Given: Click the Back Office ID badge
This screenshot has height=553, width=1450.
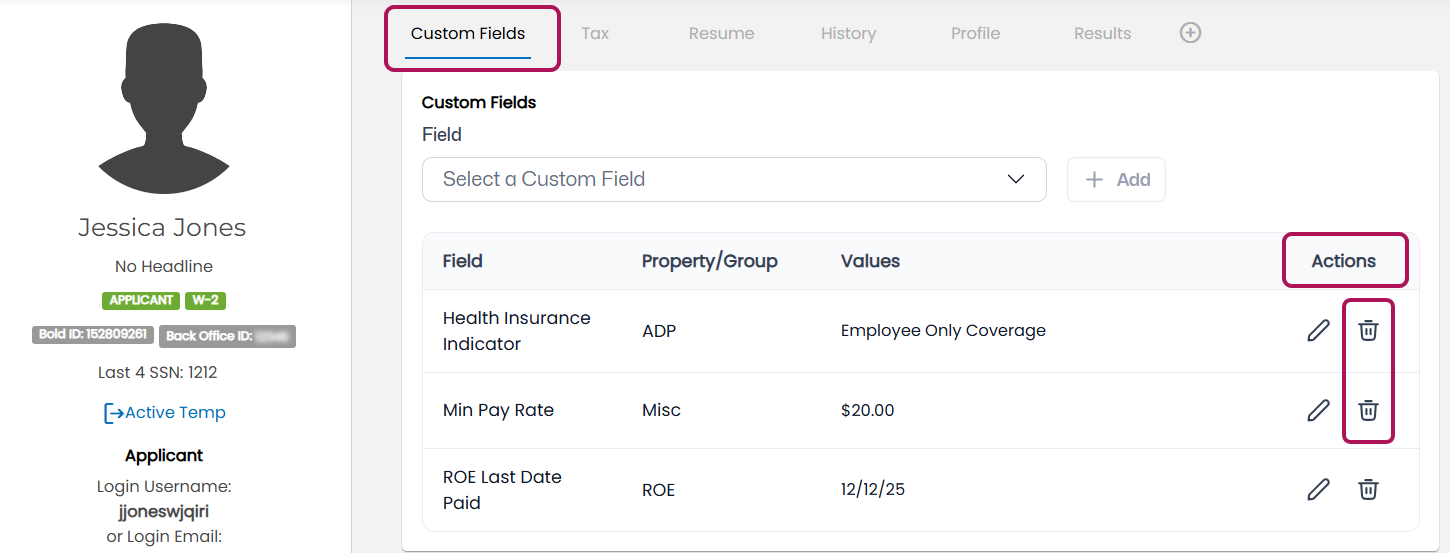Looking at the screenshot, I should [x=227, y=336].
